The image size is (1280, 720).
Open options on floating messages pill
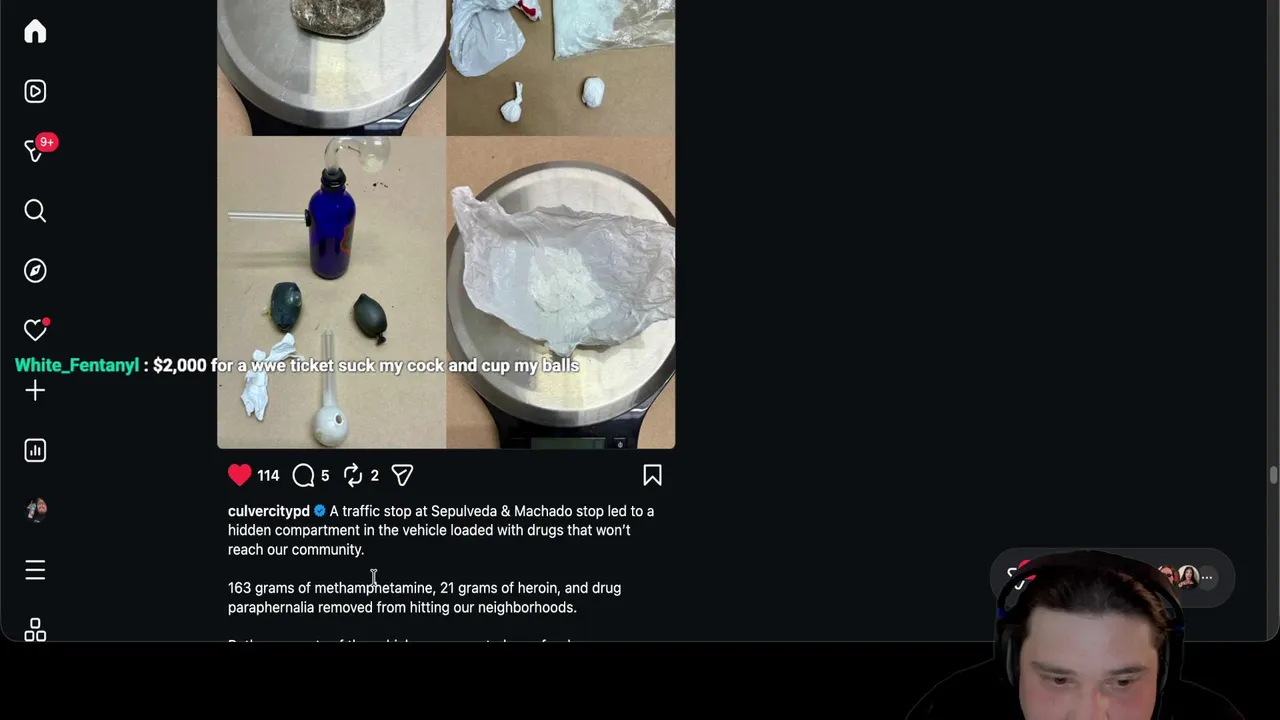[1207, 577]
